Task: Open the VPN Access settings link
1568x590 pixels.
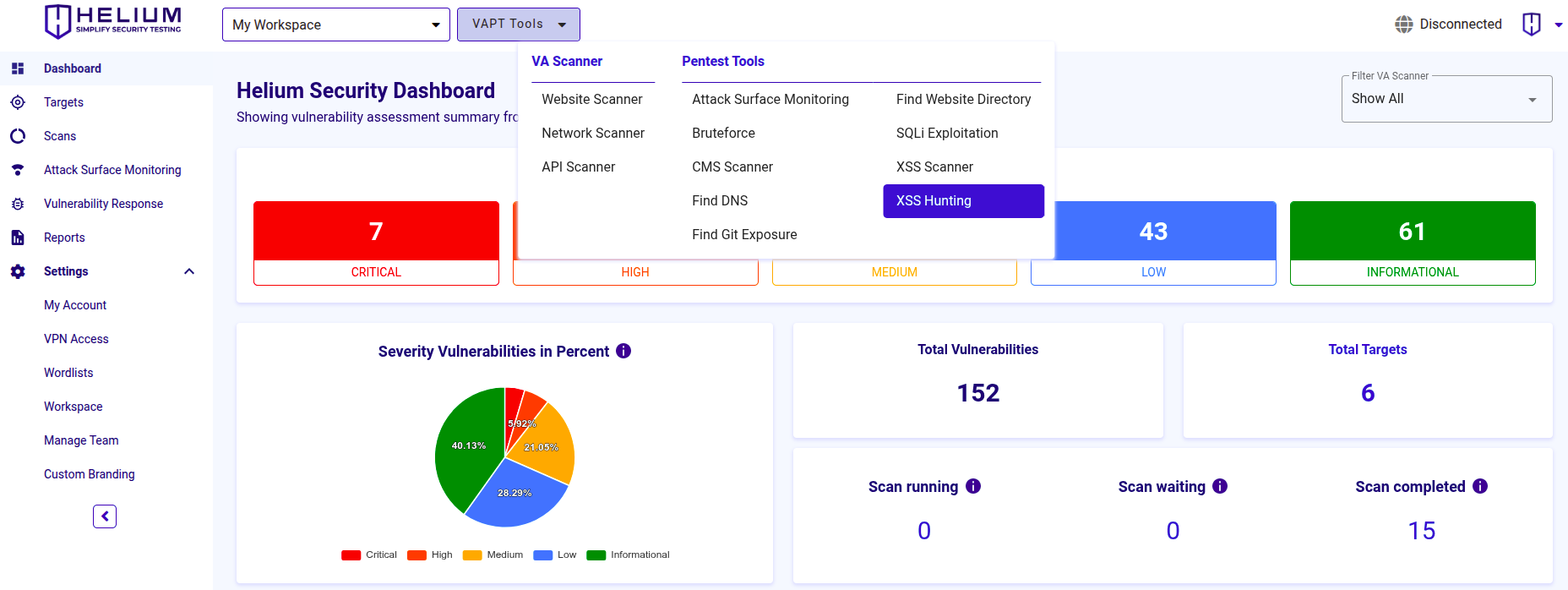Action: pyautogui.click(x=76, y=339)
